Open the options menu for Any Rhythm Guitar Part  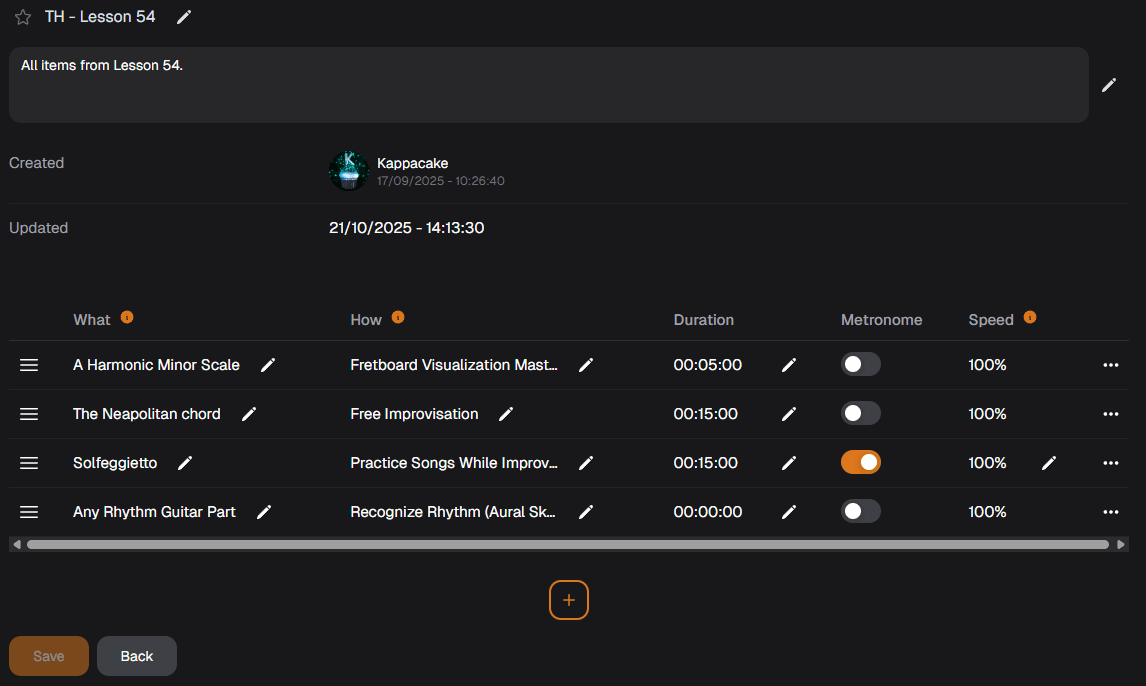[1110, 511]
